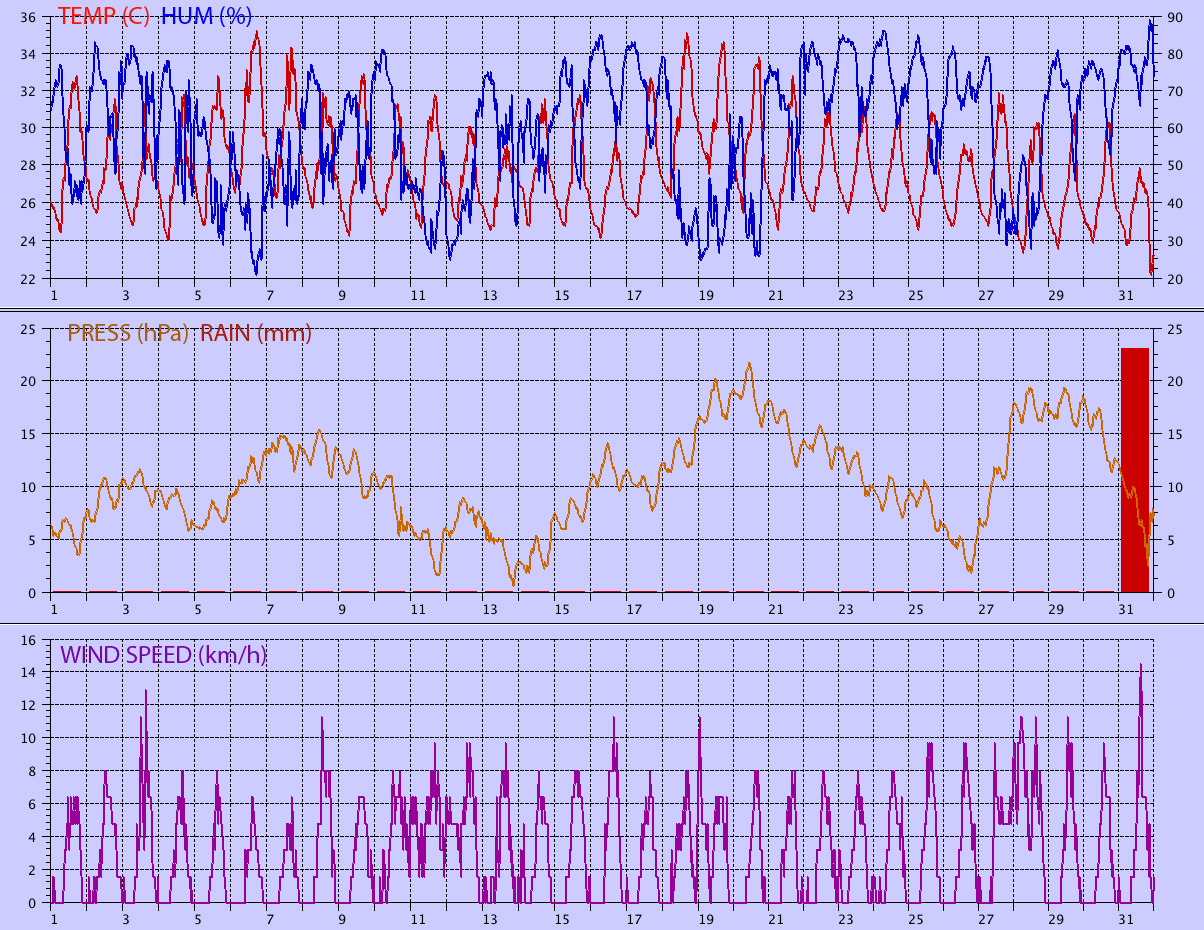Click the RAIN (mm) legend label

[x=256, y=333]
